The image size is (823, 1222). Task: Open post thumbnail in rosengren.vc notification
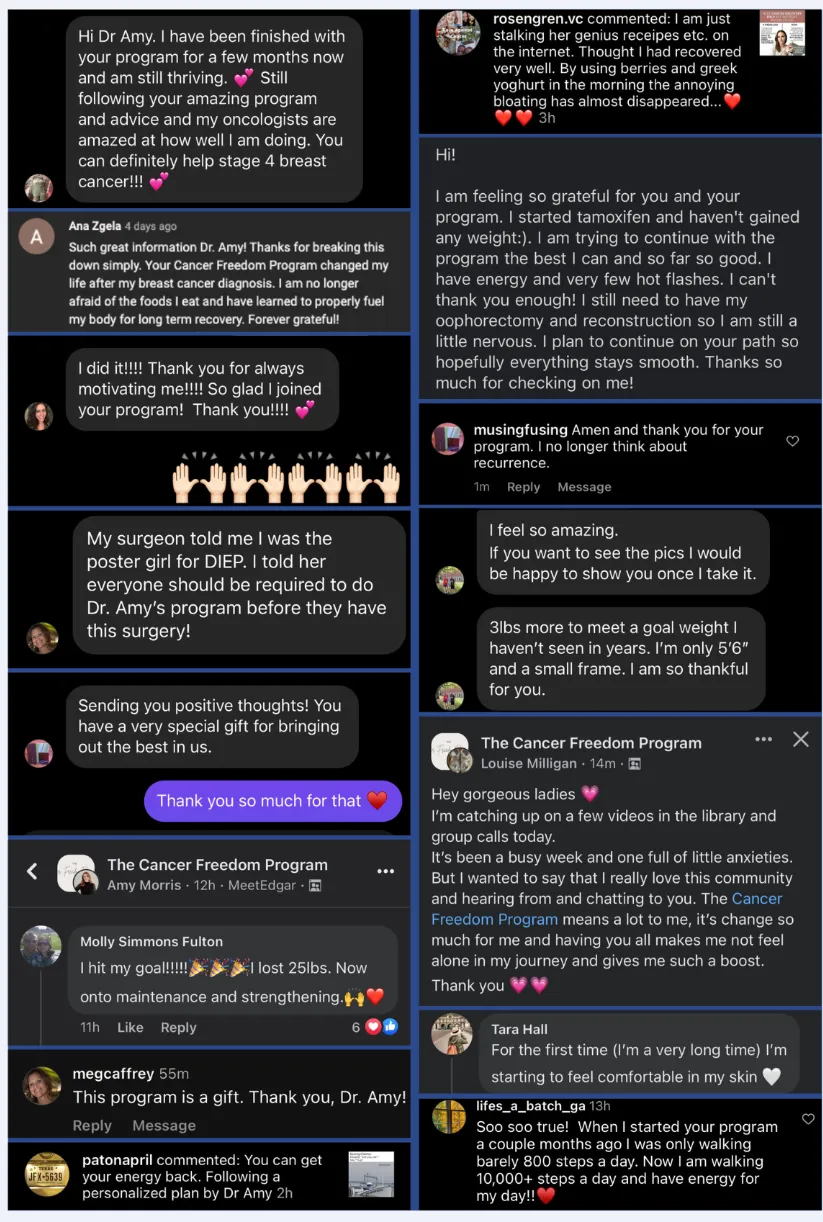point(782,33)
